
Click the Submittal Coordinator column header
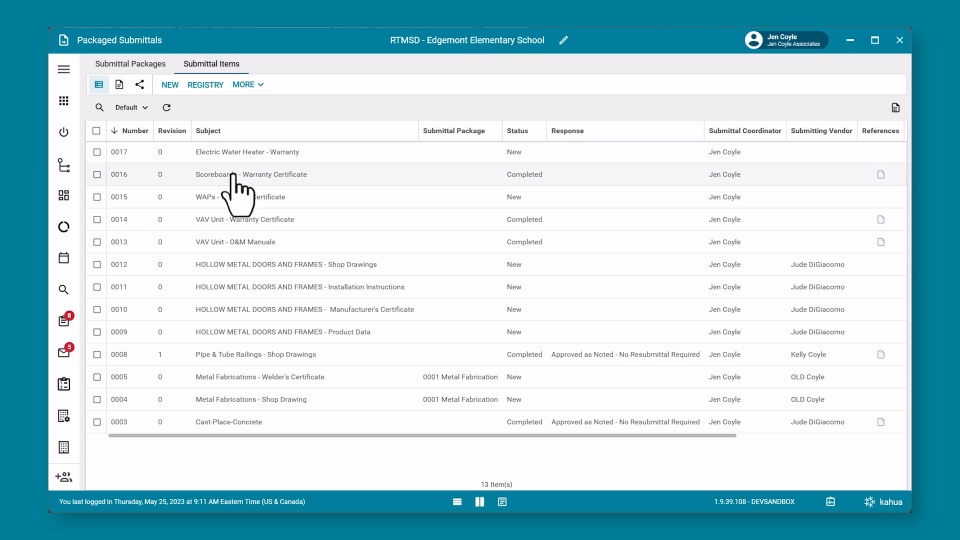pyautogui.click(x=745, y=130)
